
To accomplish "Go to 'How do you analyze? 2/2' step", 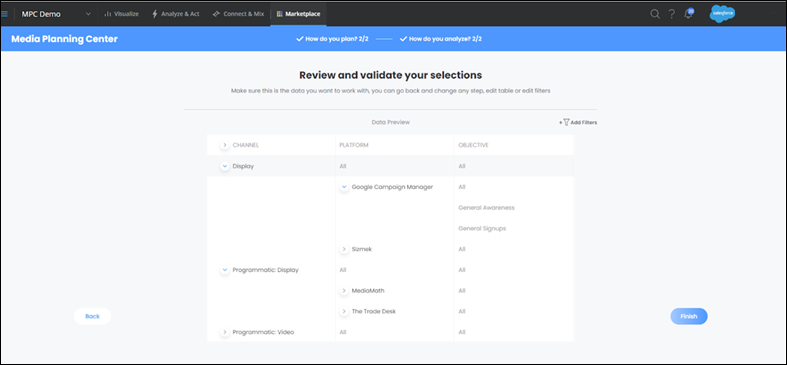I will [441, 39].
